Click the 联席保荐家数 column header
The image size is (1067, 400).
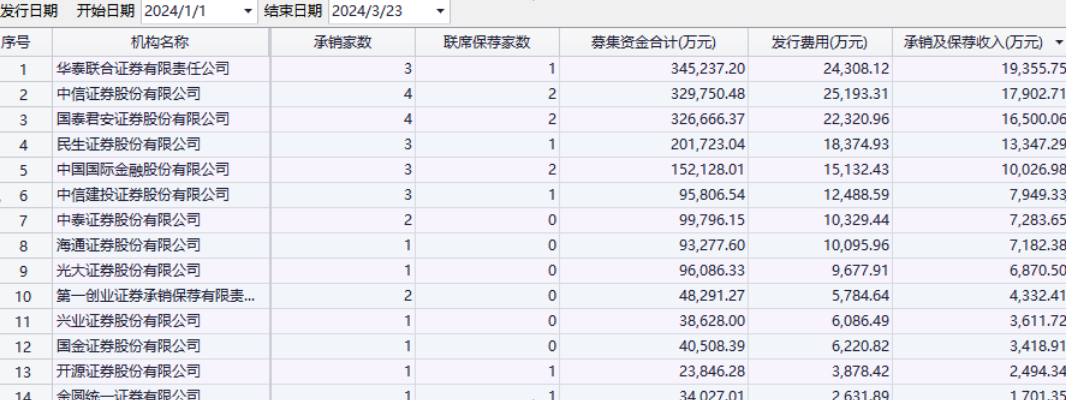(486, 43)
